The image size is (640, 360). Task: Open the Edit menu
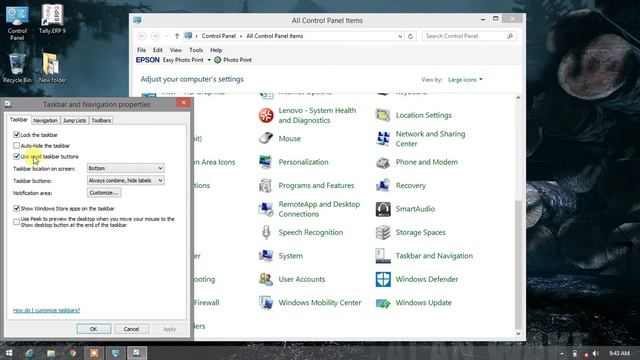click(158, 50)
